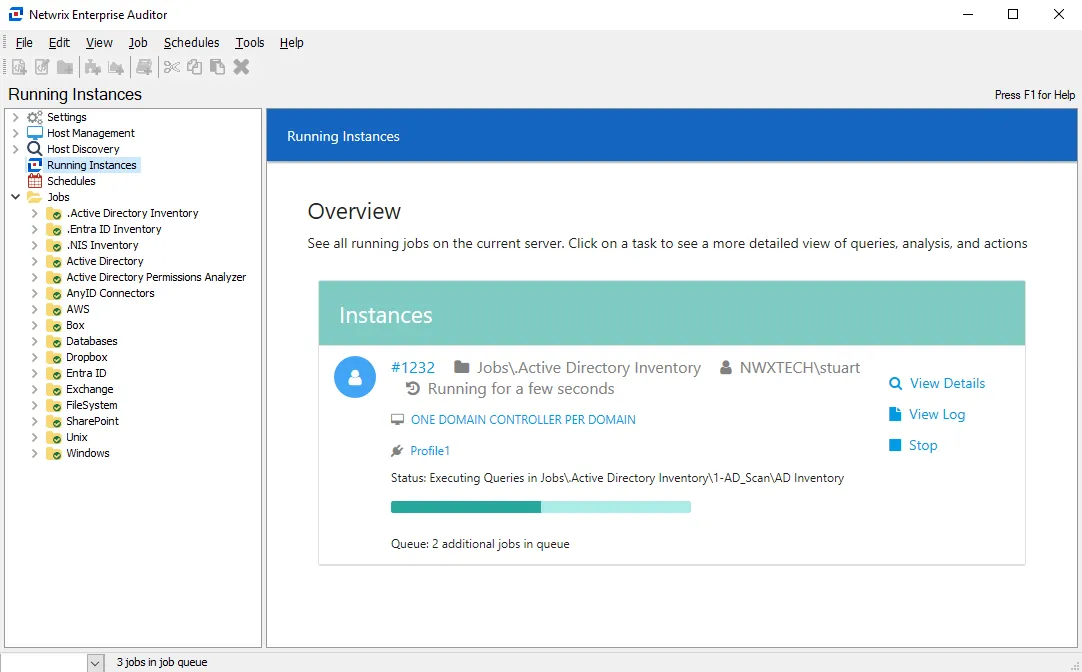Expand the Host Discovery node
This screenshot has width=1082, height=672.
coord(16,149)
